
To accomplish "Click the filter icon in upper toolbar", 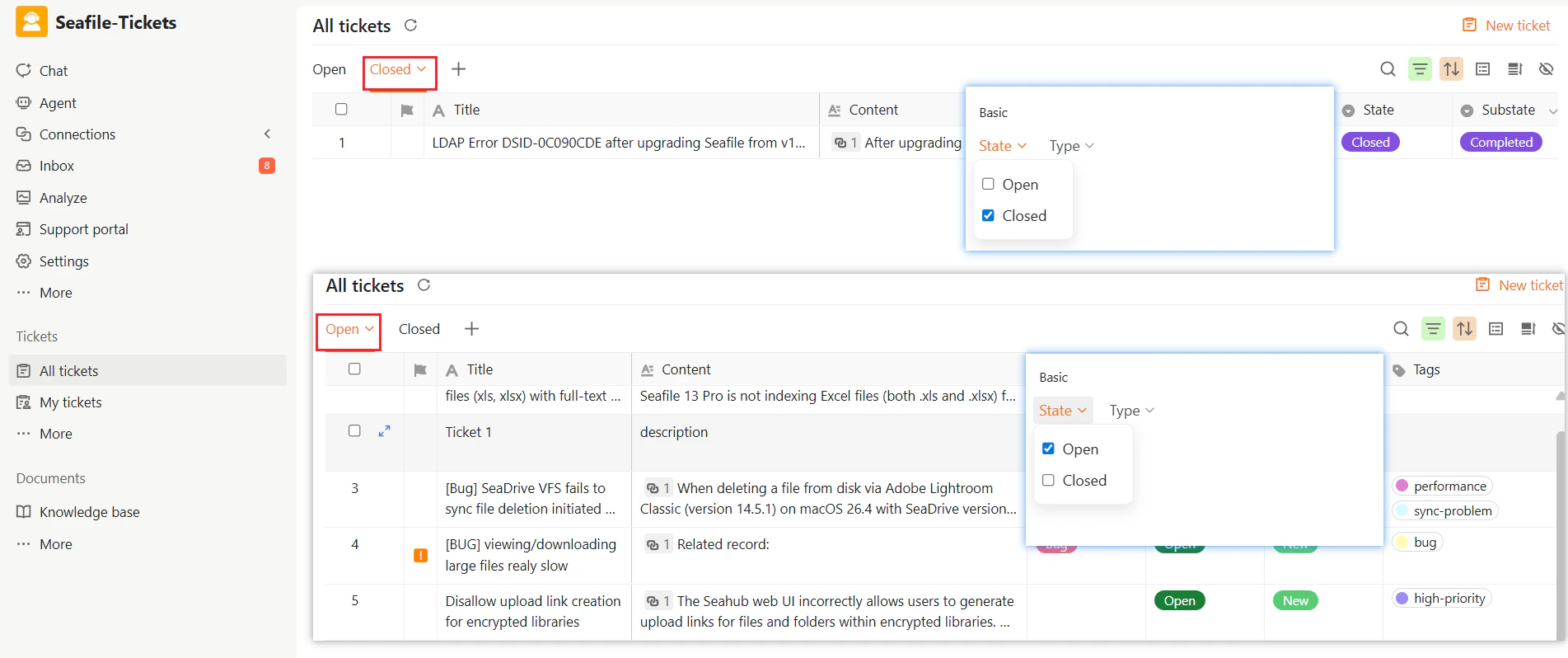I will [1420, 69].
